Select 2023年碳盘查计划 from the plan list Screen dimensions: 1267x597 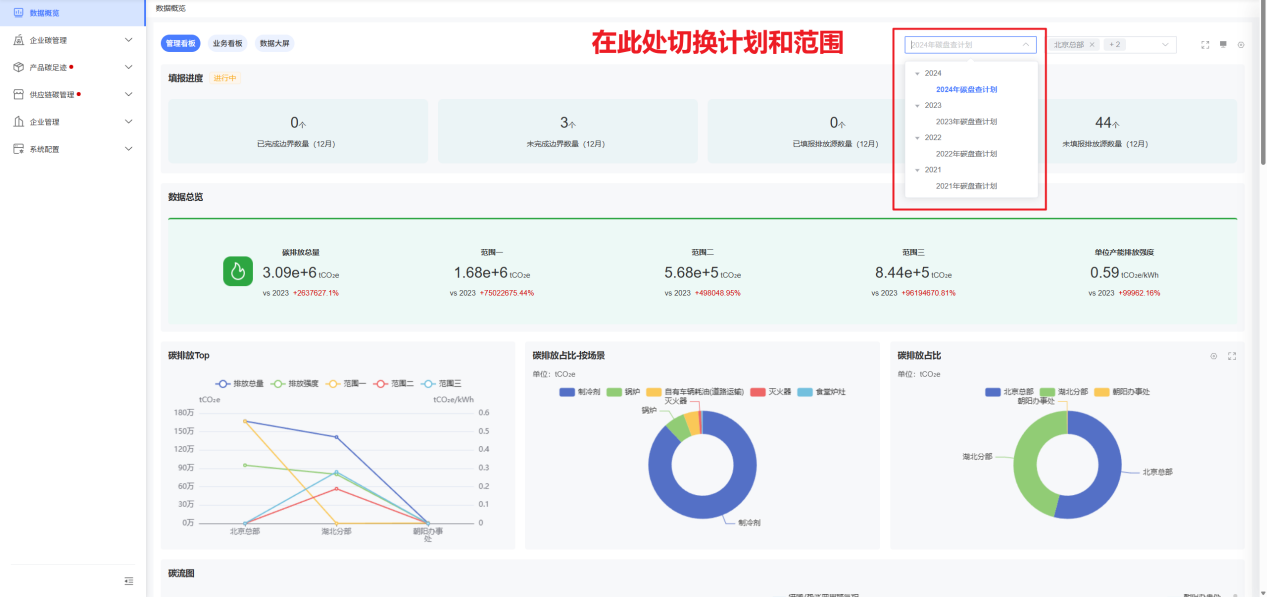click(x=967, y=121)
